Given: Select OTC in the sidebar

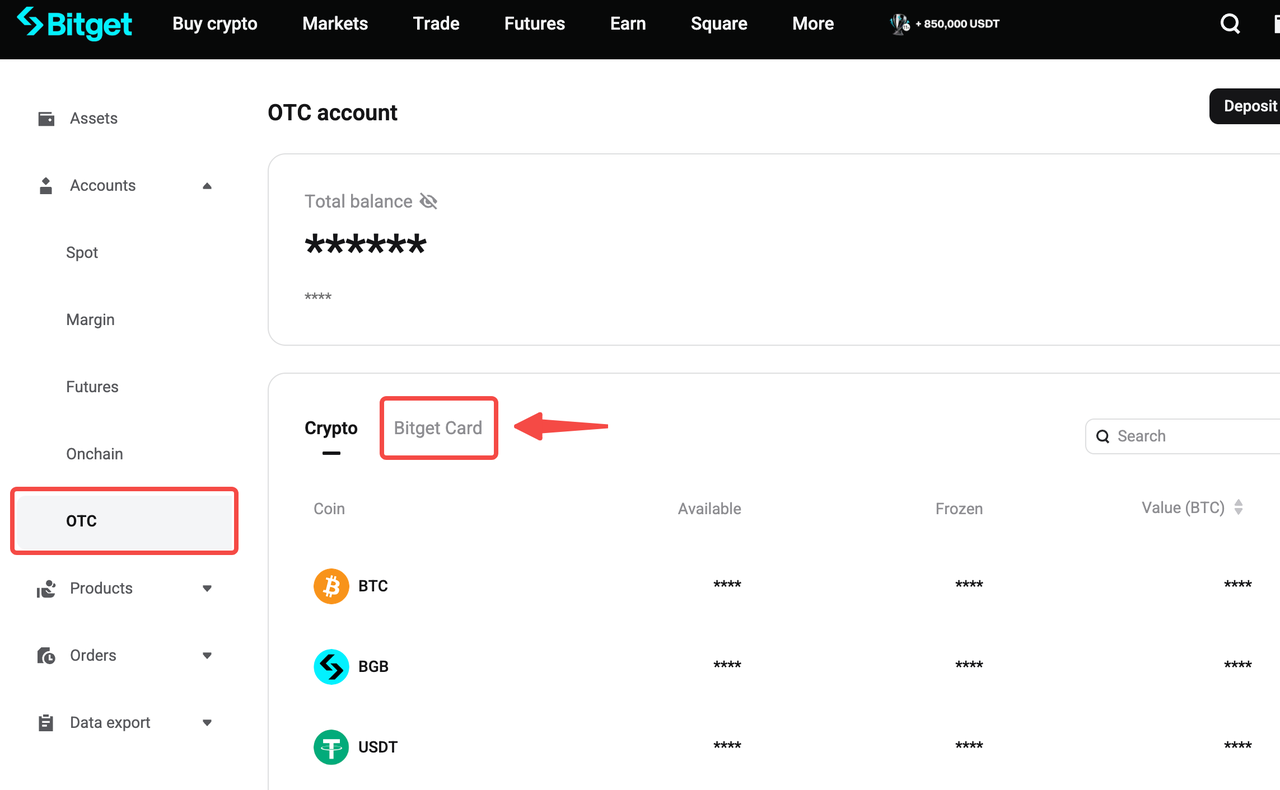Looking at the screenshot, I should pyautogui.click(x=82, y=520).
